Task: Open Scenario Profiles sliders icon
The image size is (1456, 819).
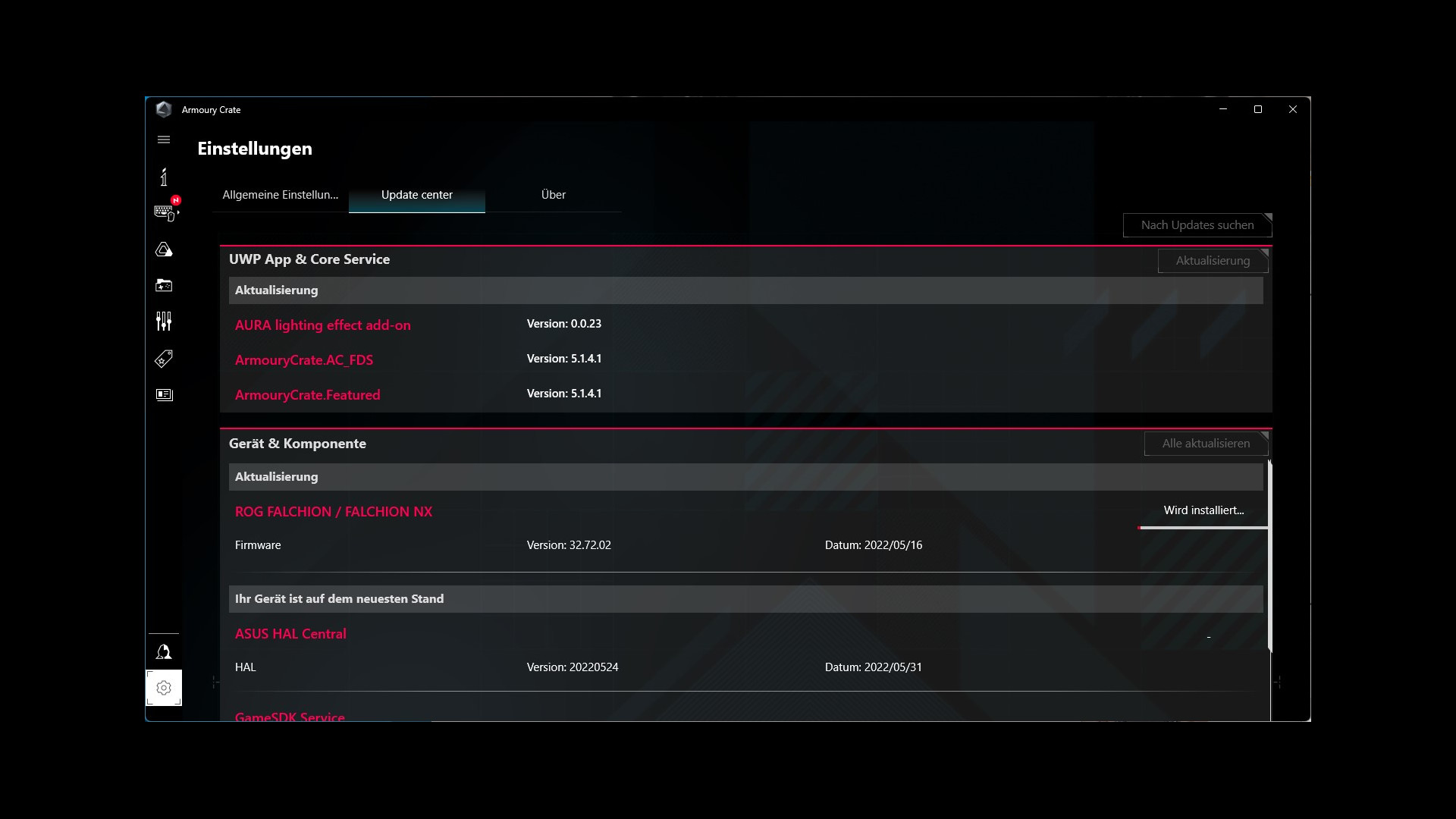Action: point(164,322)
